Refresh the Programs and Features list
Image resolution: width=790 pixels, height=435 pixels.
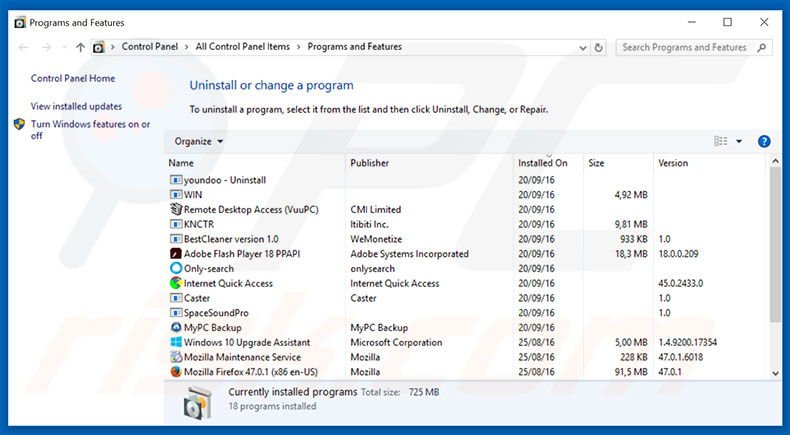click(x=599, y=47)
